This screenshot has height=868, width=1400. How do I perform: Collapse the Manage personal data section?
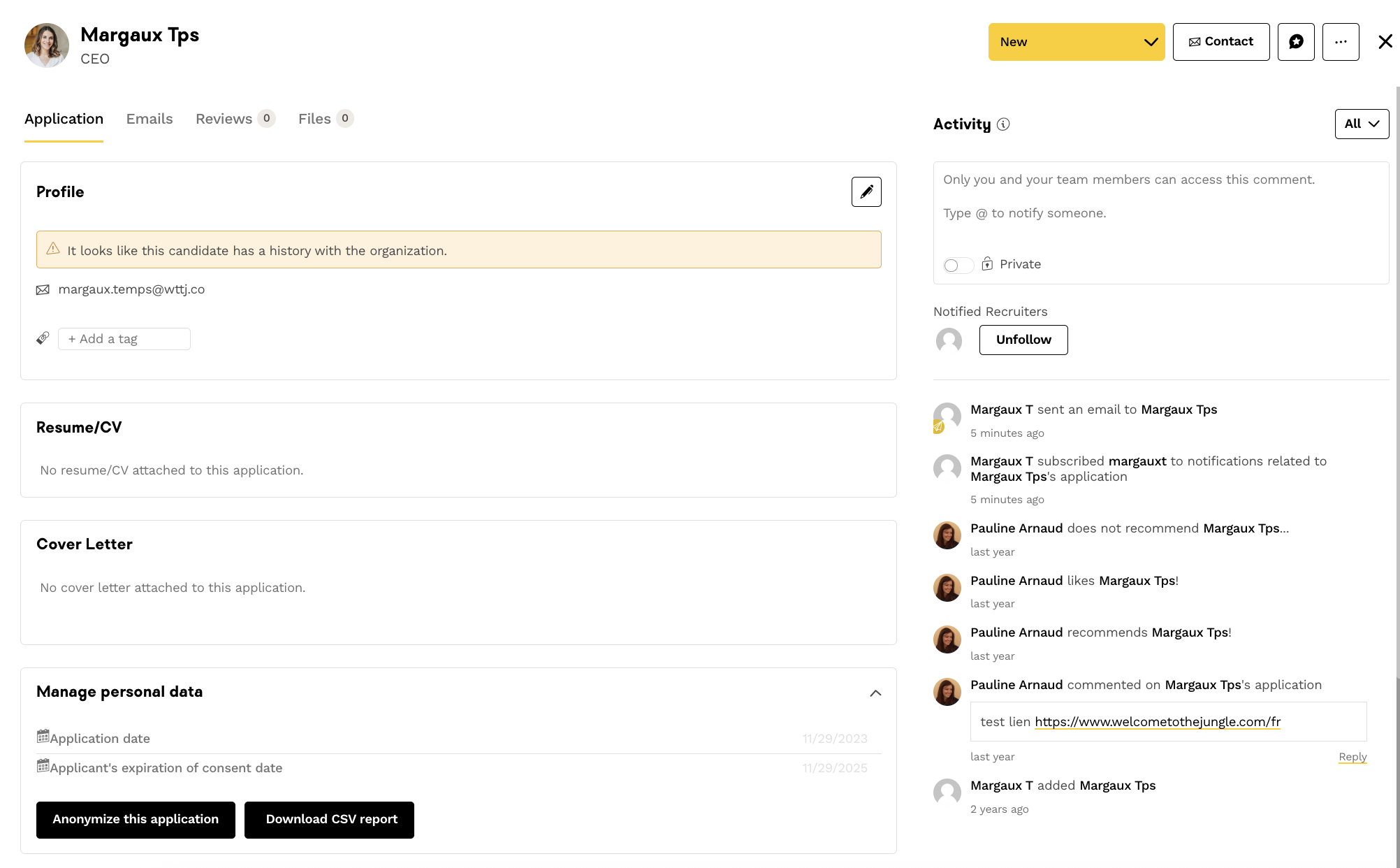(875, 693)
